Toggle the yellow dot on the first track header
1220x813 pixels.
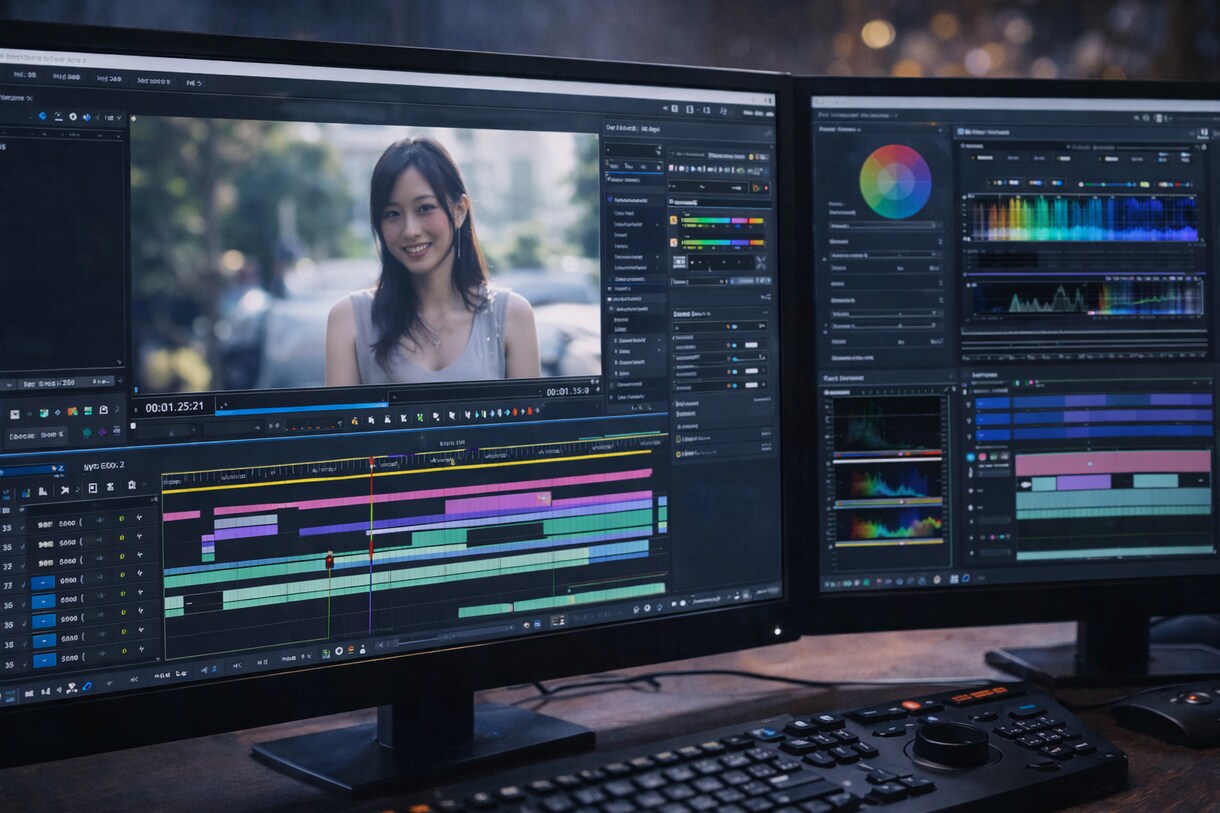122,518
